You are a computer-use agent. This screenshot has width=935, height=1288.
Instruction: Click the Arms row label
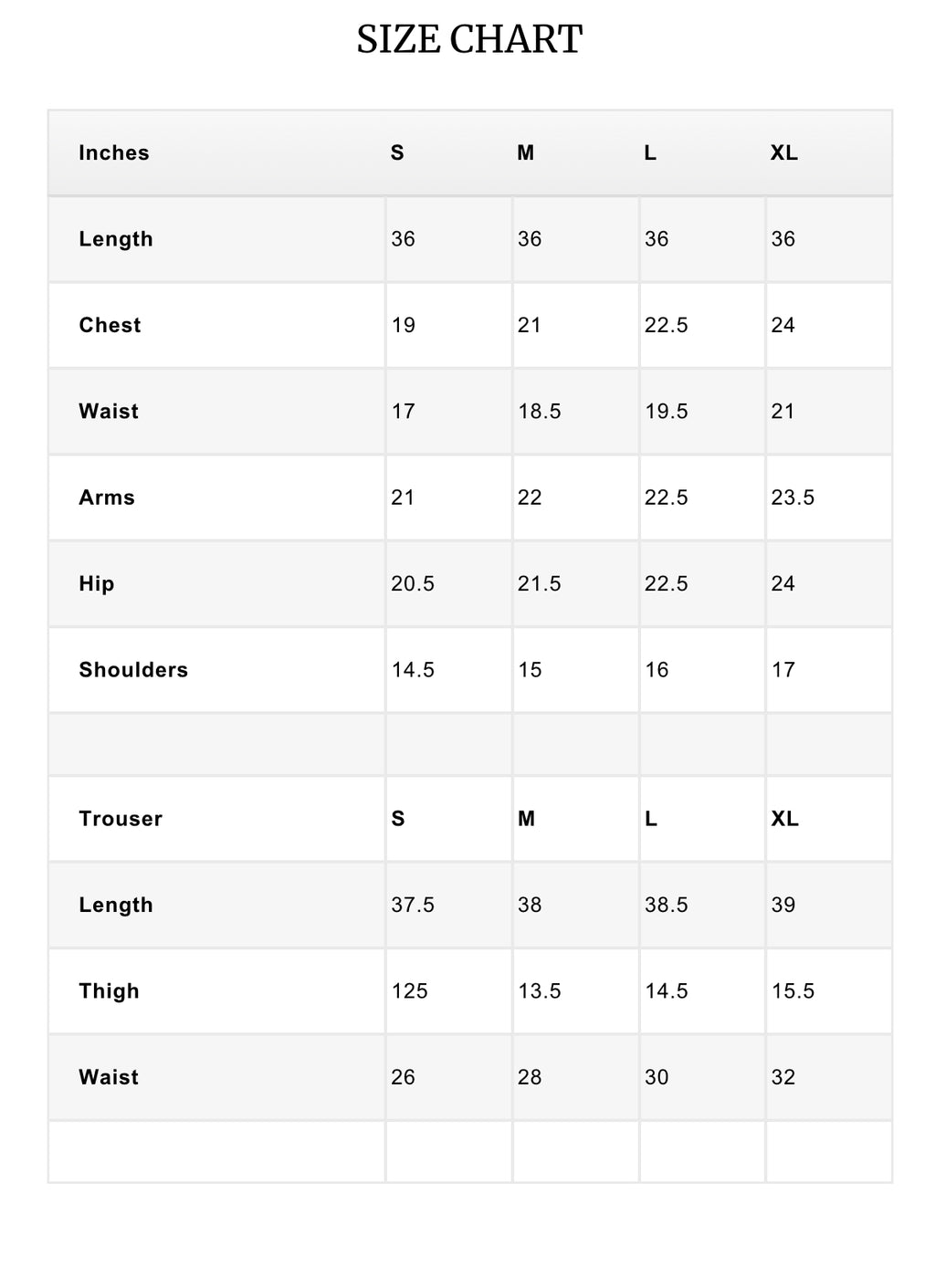pos(107,497)
